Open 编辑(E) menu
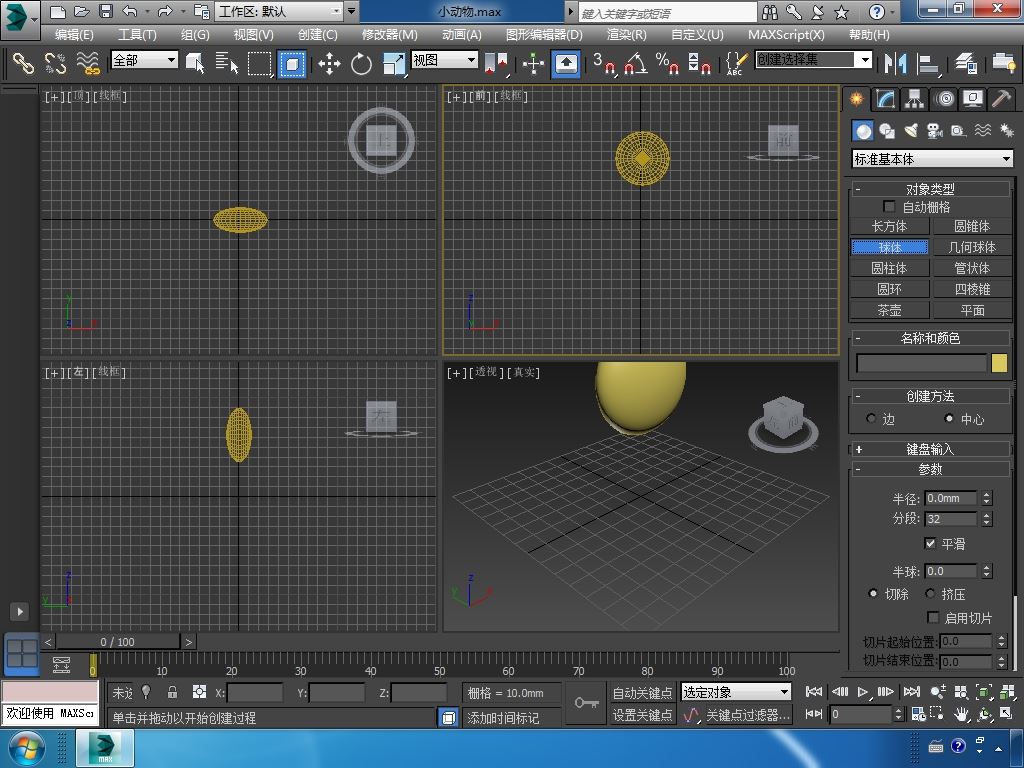Image resolution: width=1024 pixels, height=768 pixels. [x=74, y=35]
